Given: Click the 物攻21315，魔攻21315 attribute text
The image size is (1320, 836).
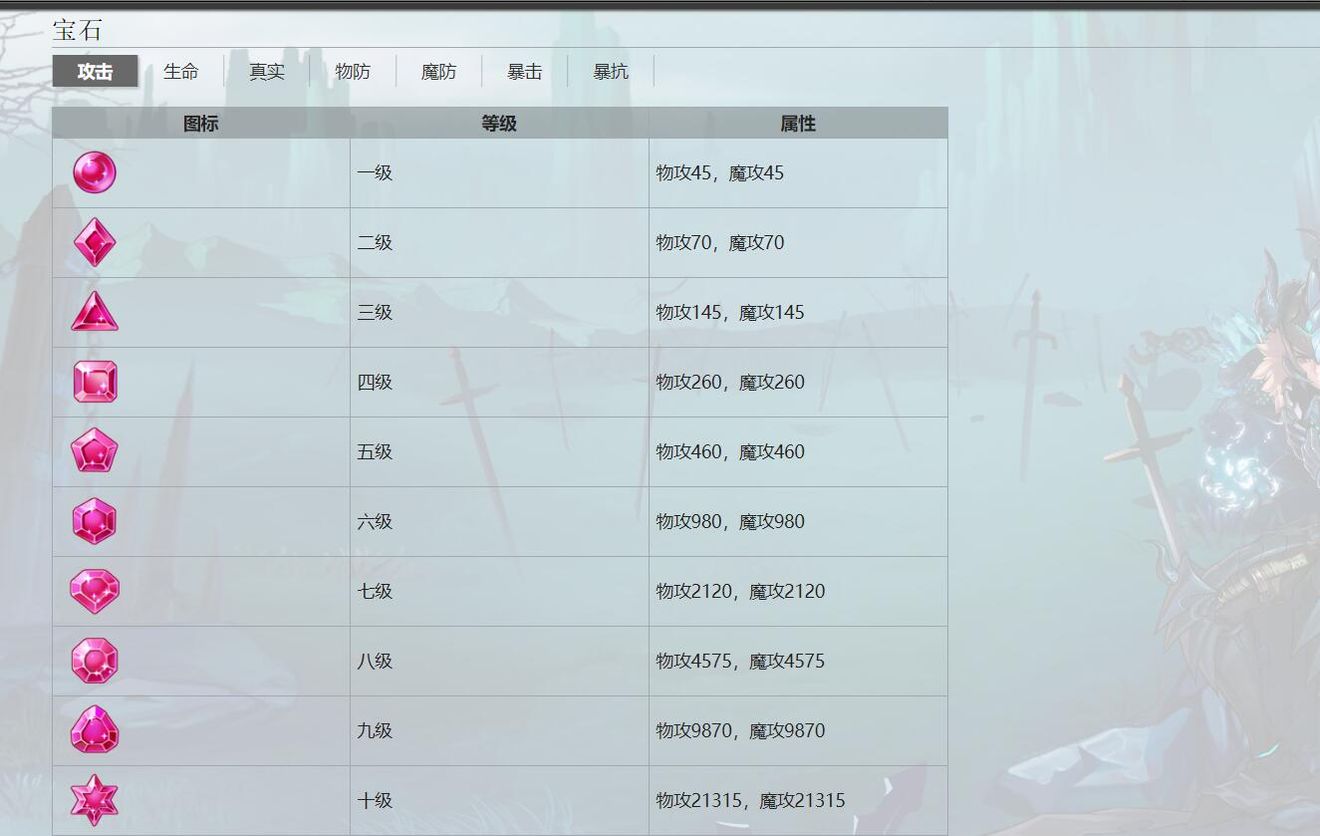Looking at the screenshot, I should (x=751, y=801).
